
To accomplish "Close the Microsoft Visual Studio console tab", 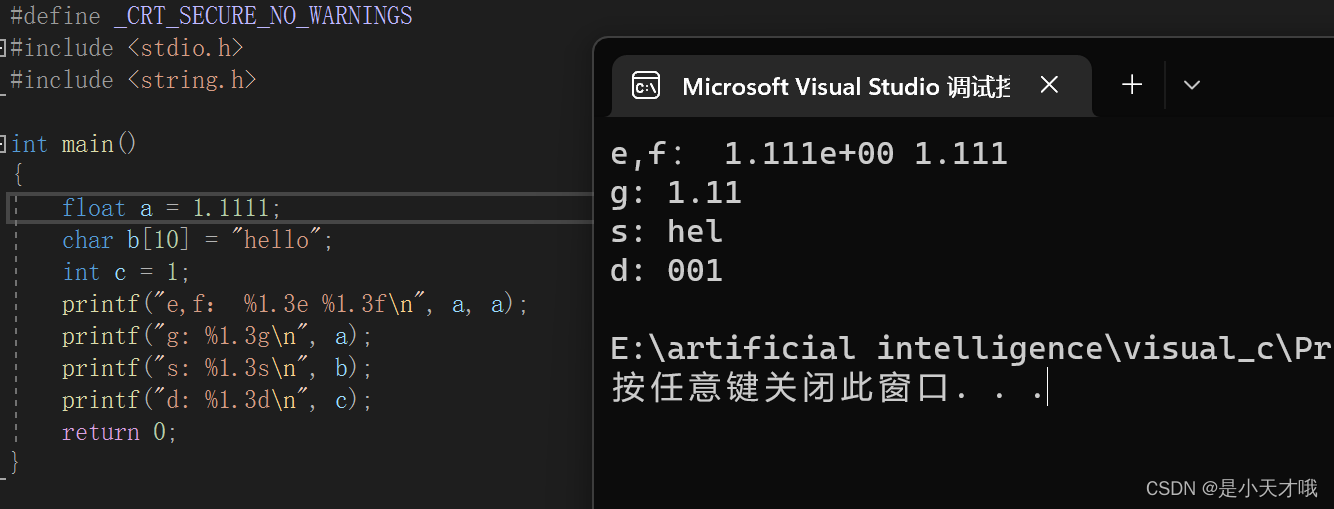I will [1049, 86].
